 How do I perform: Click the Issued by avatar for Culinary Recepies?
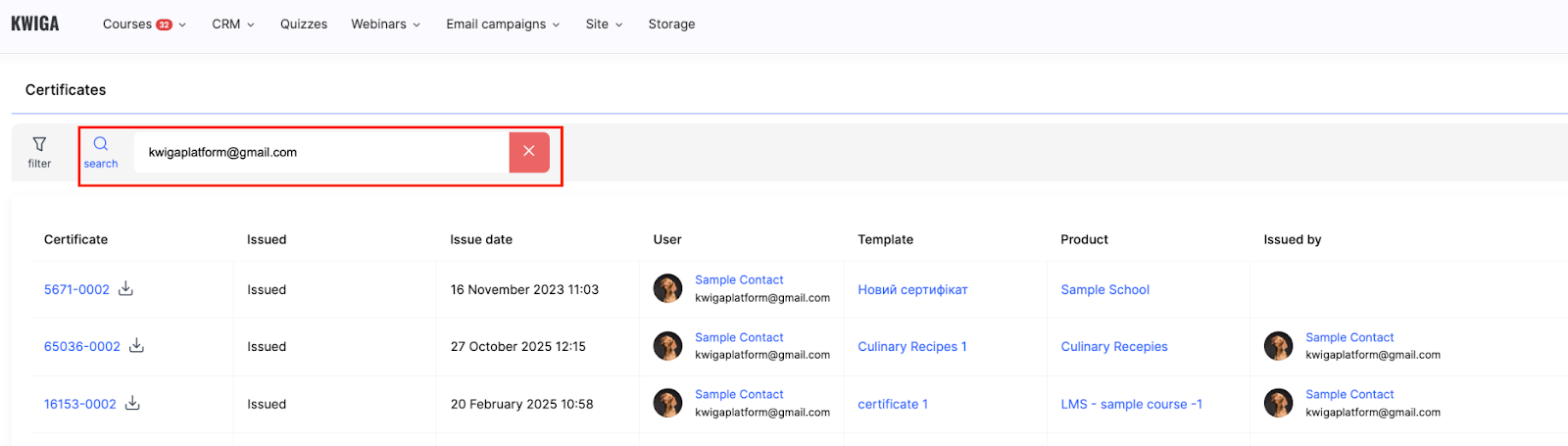[1278, 346]
